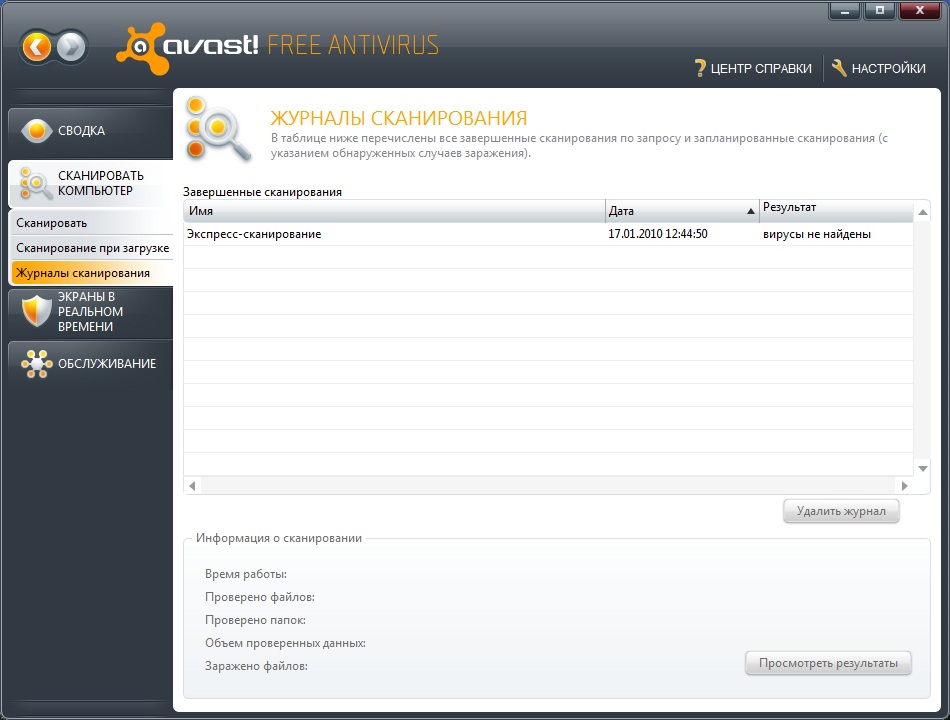Click the magnifier icon beside Сканировать компьютер
950x720 pixels.
pyautogui.click(x=35, y=184)
